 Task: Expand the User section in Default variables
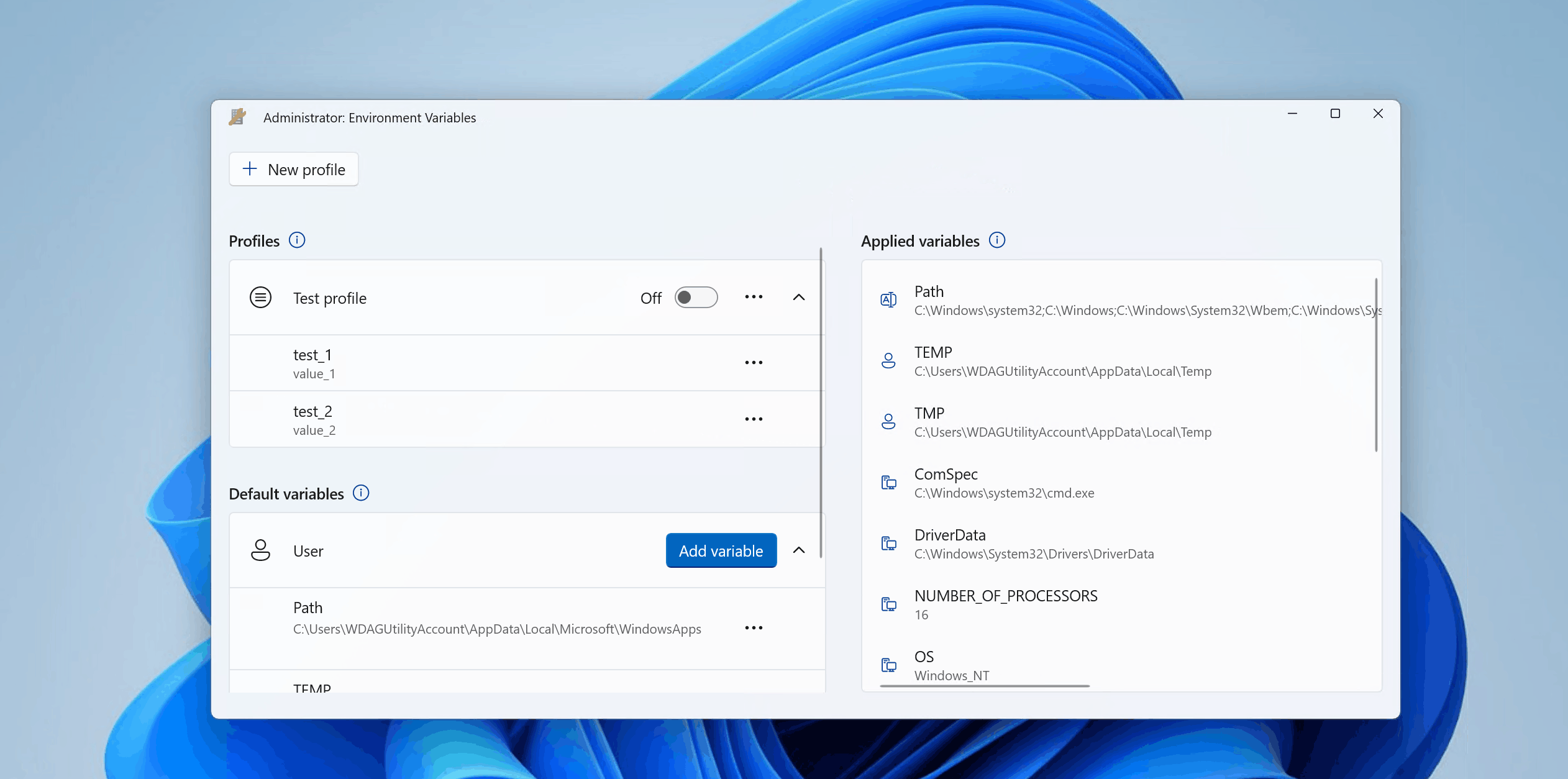click(x=799, y=550)
